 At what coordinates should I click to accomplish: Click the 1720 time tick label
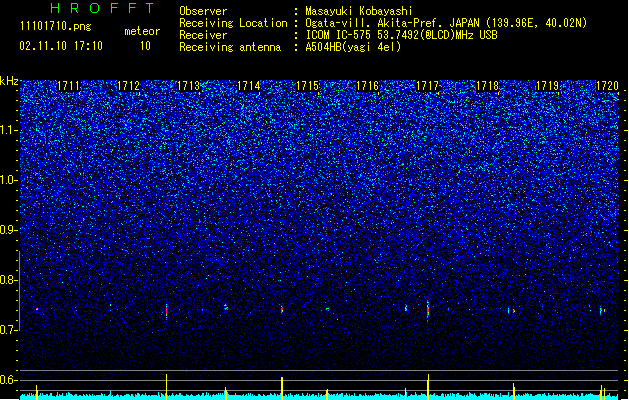(607, 86)
